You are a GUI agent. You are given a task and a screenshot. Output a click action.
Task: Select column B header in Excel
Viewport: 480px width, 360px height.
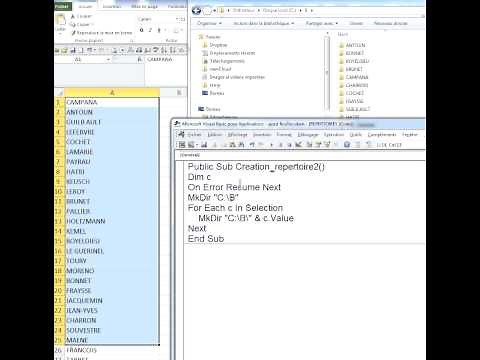point(179,92)
